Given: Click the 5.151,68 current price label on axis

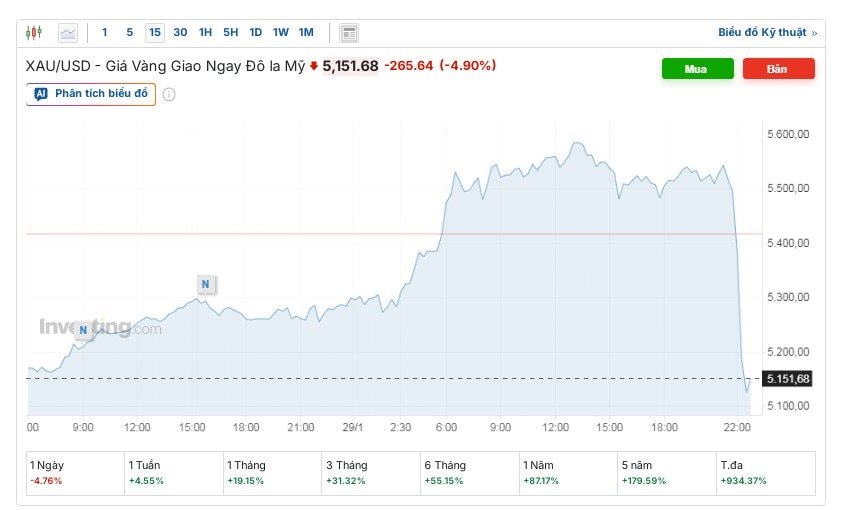Looking at the screenshot, I should (787, 378).
